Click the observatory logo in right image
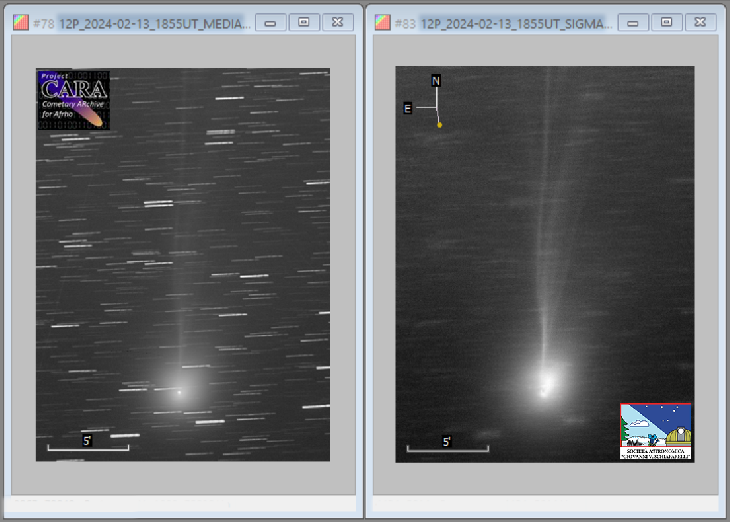The width and height of the screenshot is (730, 522). click(656, 432)
